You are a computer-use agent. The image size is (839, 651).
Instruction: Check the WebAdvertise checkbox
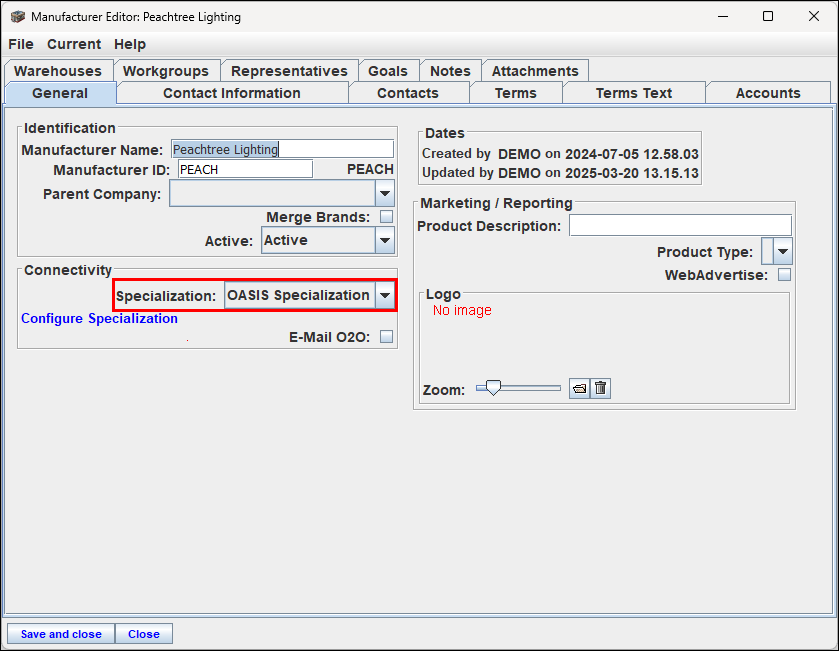point(785,275)
